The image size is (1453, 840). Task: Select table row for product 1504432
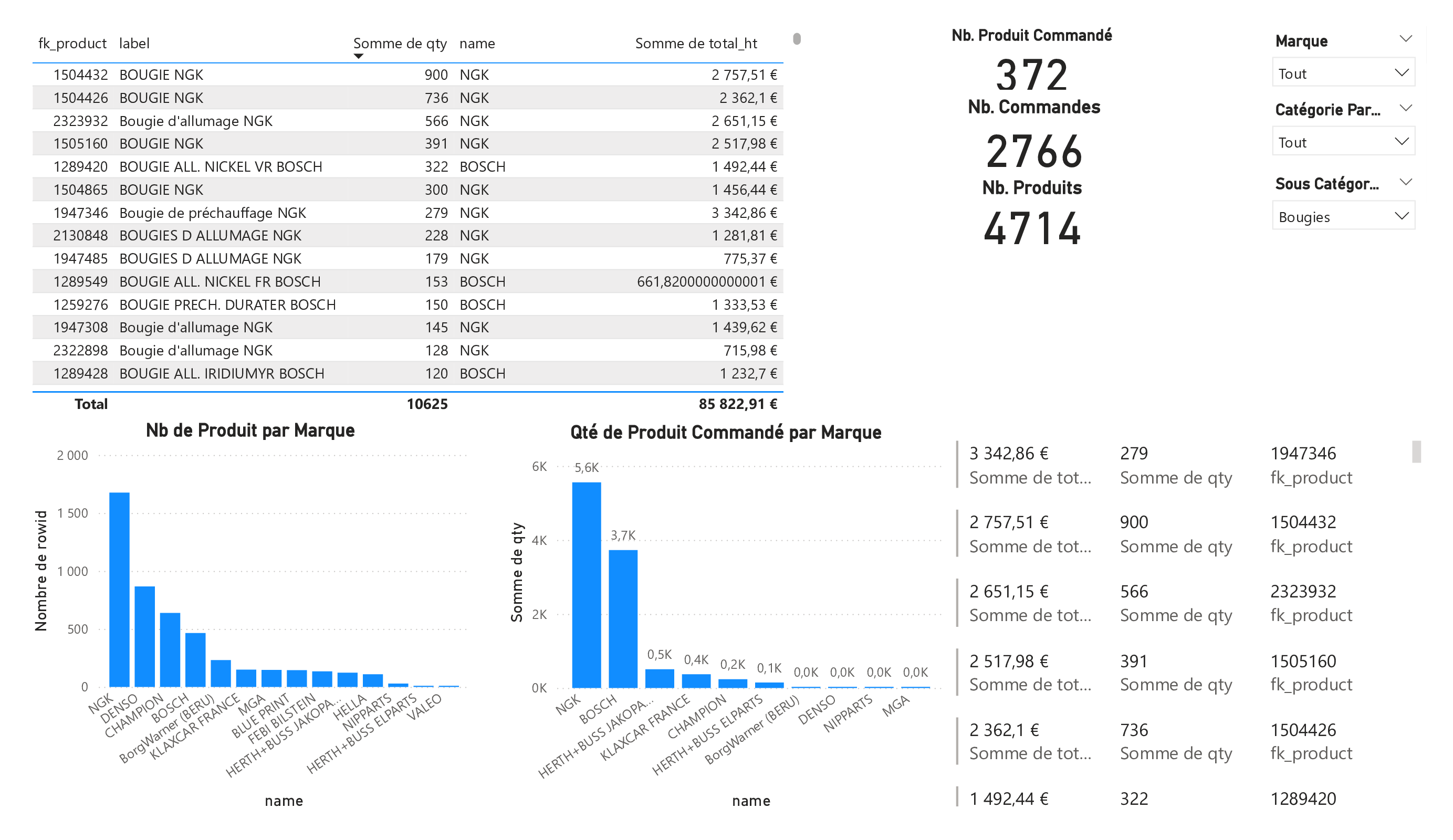point(81,75)
